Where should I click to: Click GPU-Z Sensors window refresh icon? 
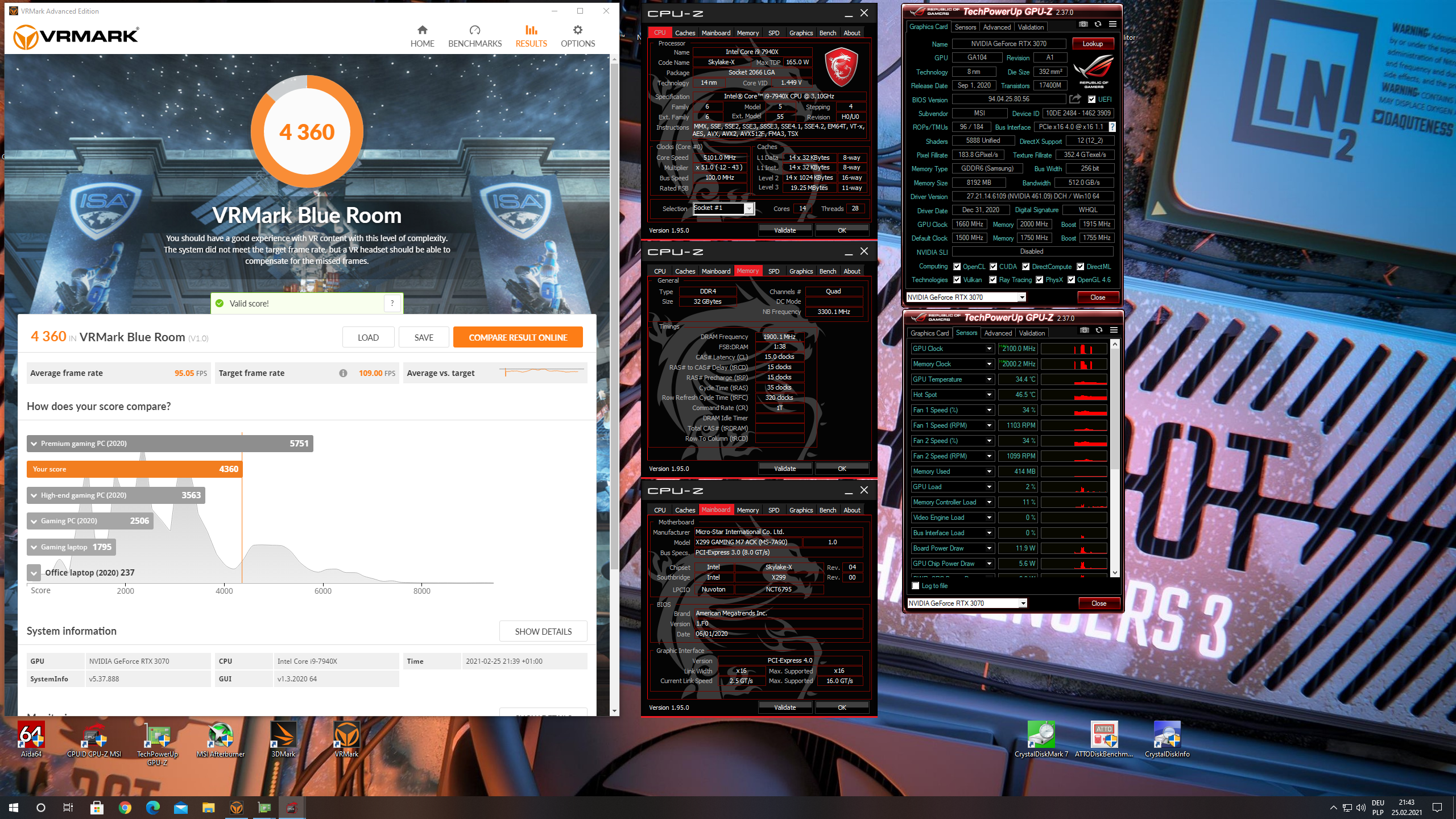(1099, 330)
